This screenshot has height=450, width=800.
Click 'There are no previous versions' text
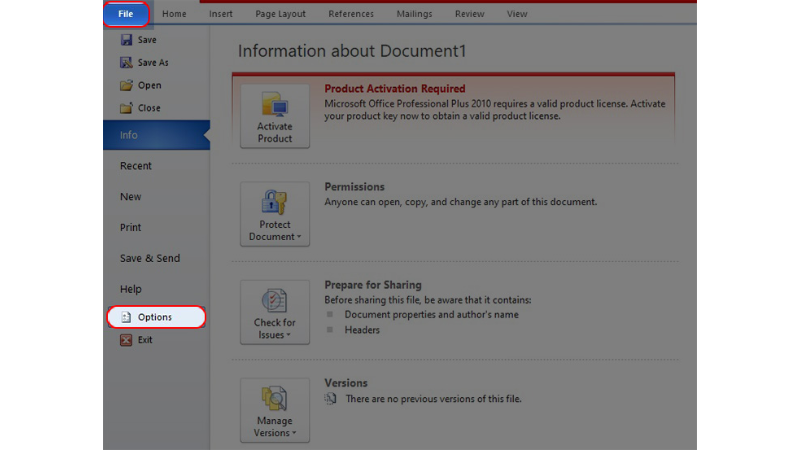tap(434, 399)
